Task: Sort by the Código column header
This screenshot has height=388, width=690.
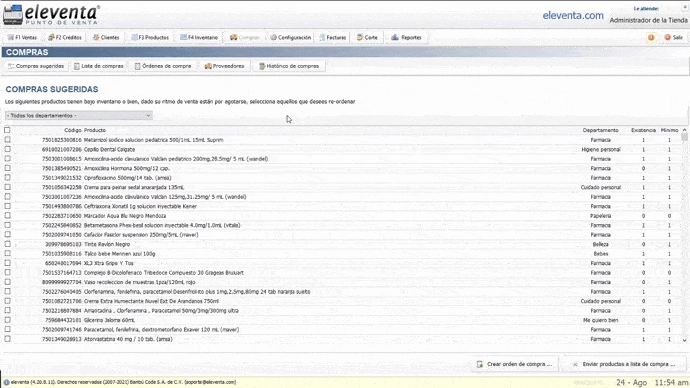Action: tap(73, 130)
